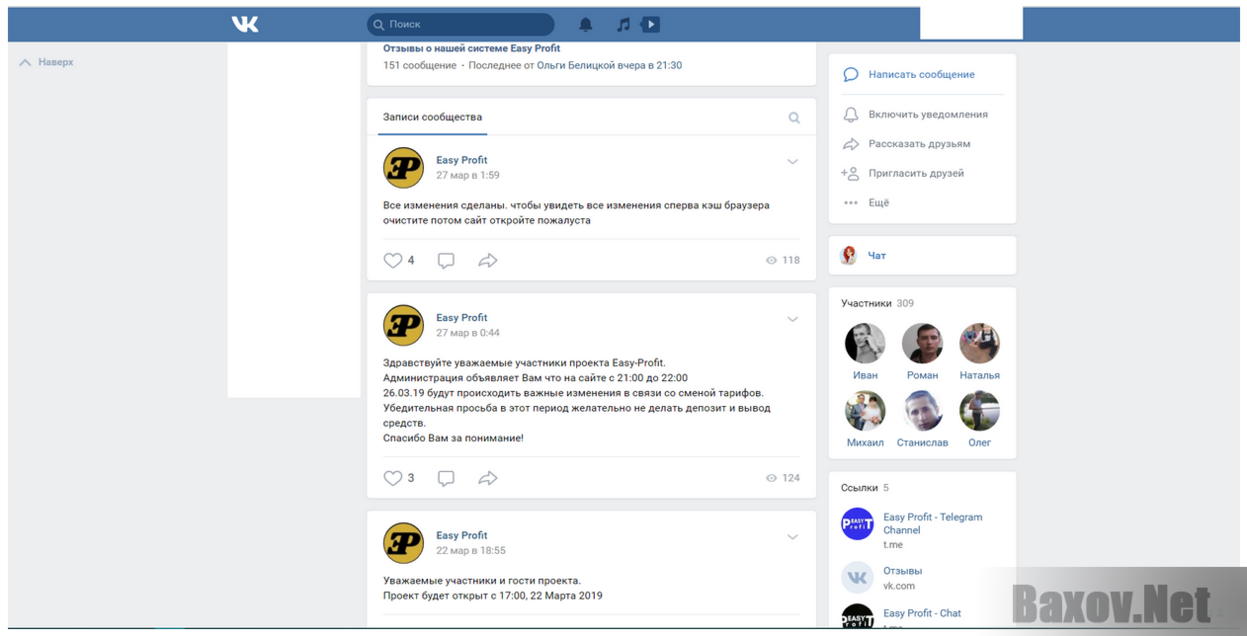The image size is (1247, 636).
Task: Open the post timestamp 22 мар в 18:55
Action: click(471, 551)
